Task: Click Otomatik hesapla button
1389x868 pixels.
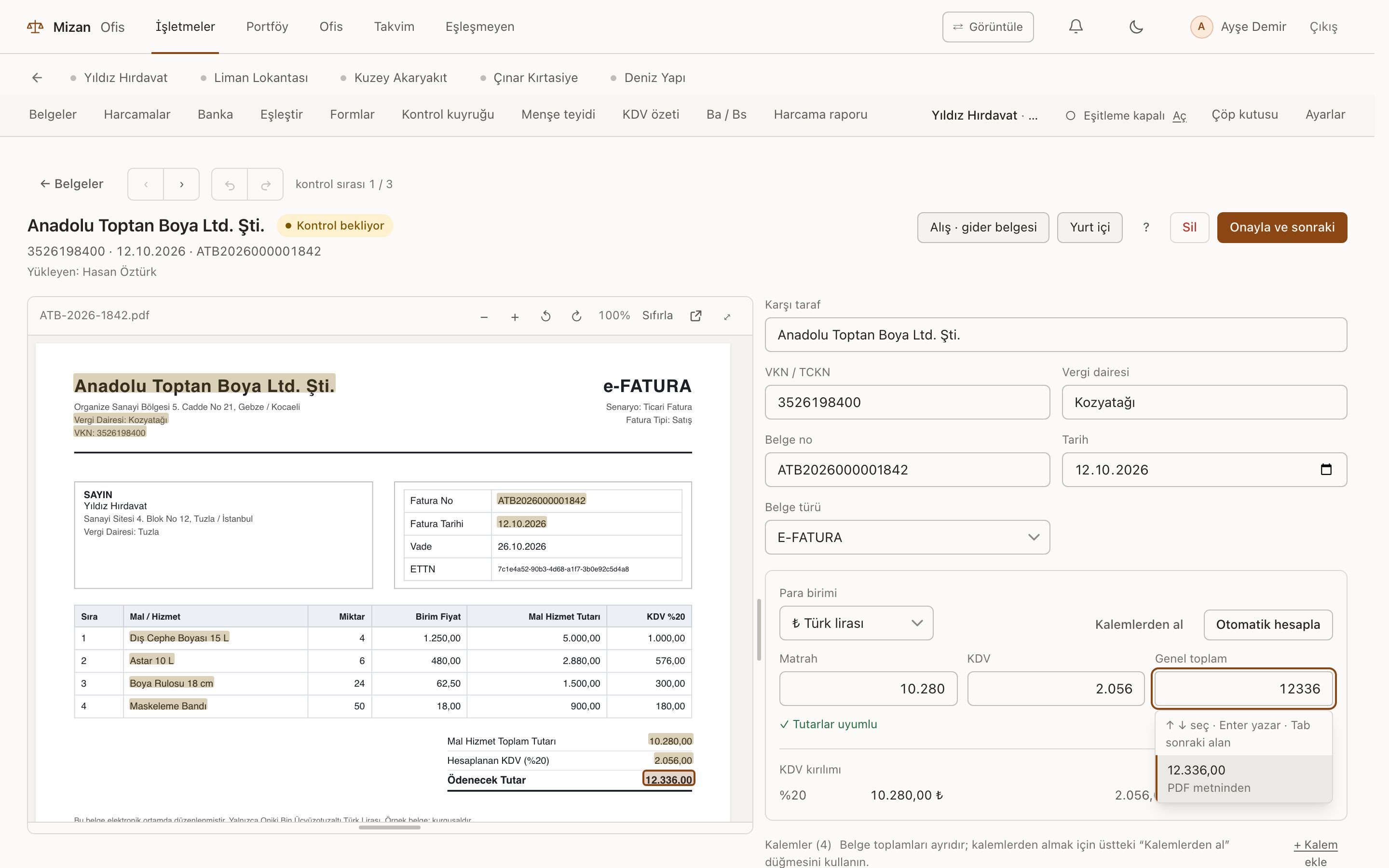Action: pyautogui.click(x=1268, y=624)
